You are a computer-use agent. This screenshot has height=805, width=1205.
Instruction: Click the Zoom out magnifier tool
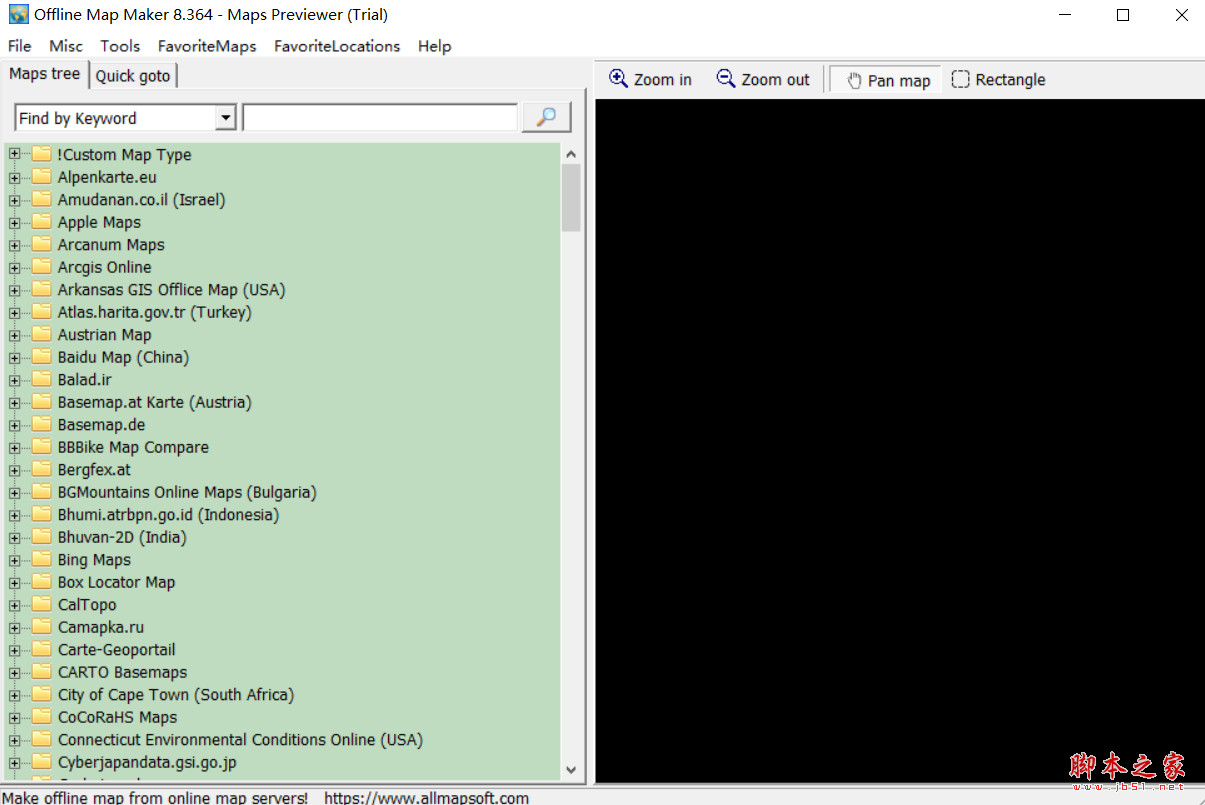coord(763,80)
